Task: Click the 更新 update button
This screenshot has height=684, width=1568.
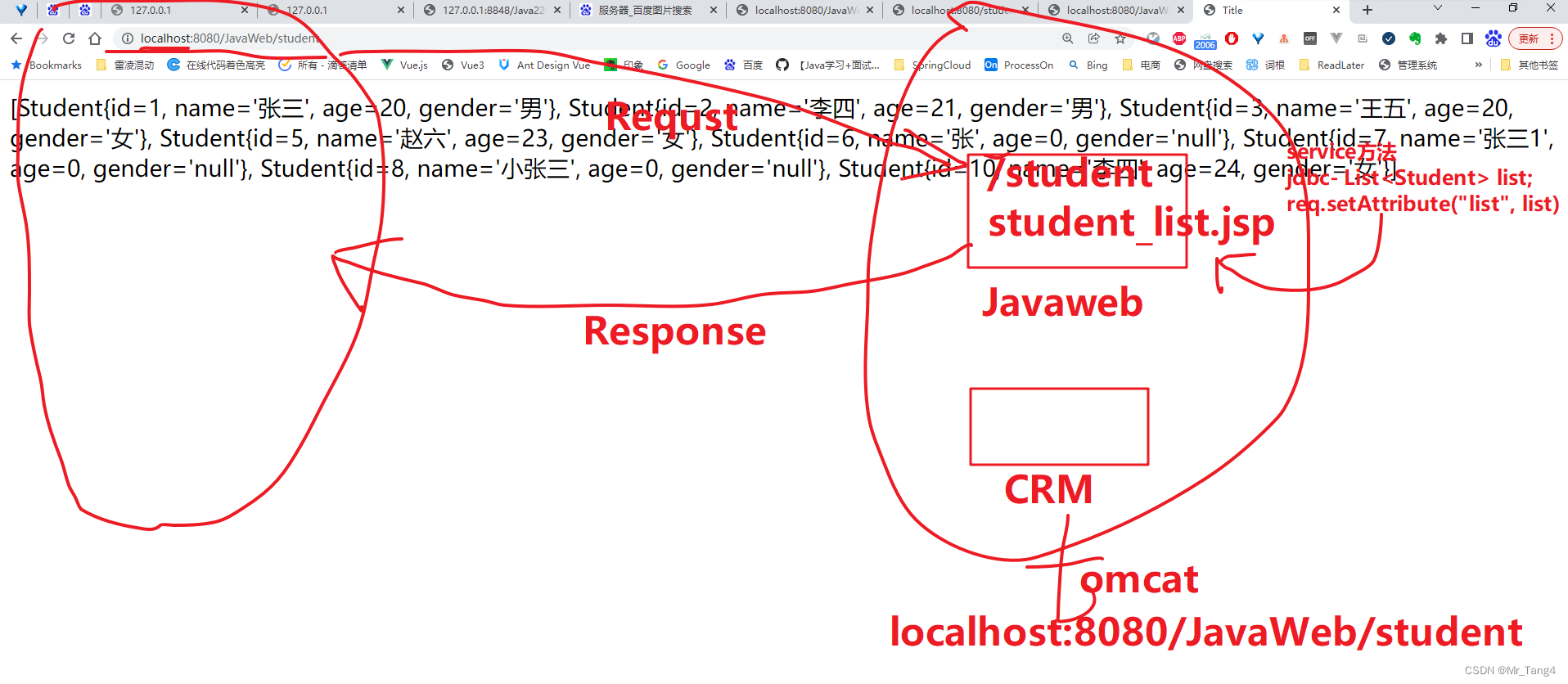Action: click(1528, 38)
